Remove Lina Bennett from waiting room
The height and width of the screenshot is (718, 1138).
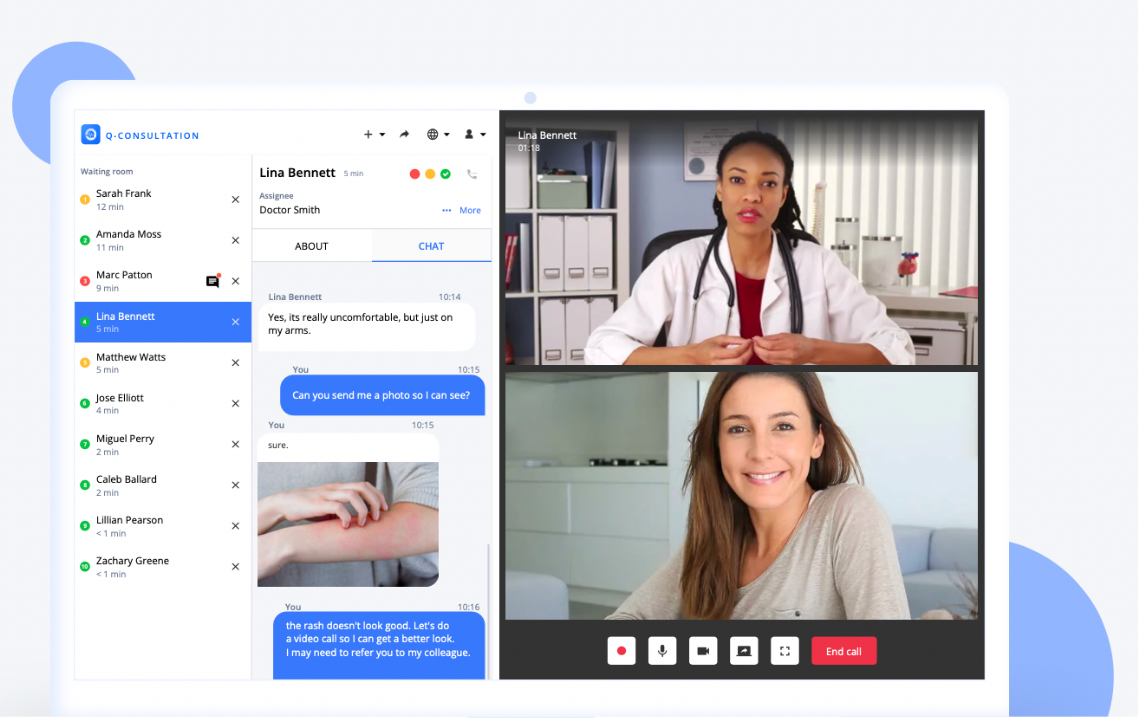235,322
